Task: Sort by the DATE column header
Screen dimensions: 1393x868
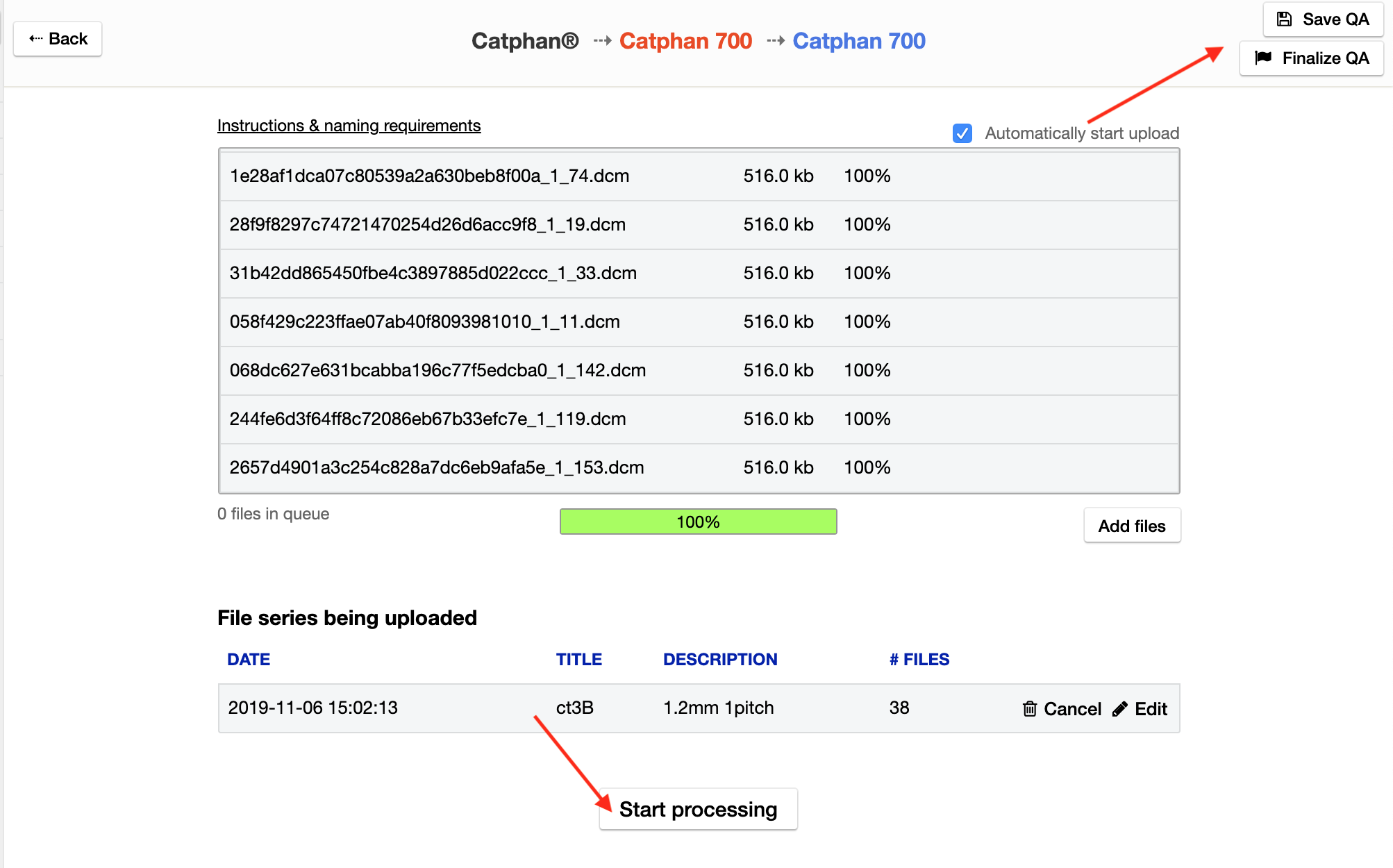Action: click(x=249, y=660)
